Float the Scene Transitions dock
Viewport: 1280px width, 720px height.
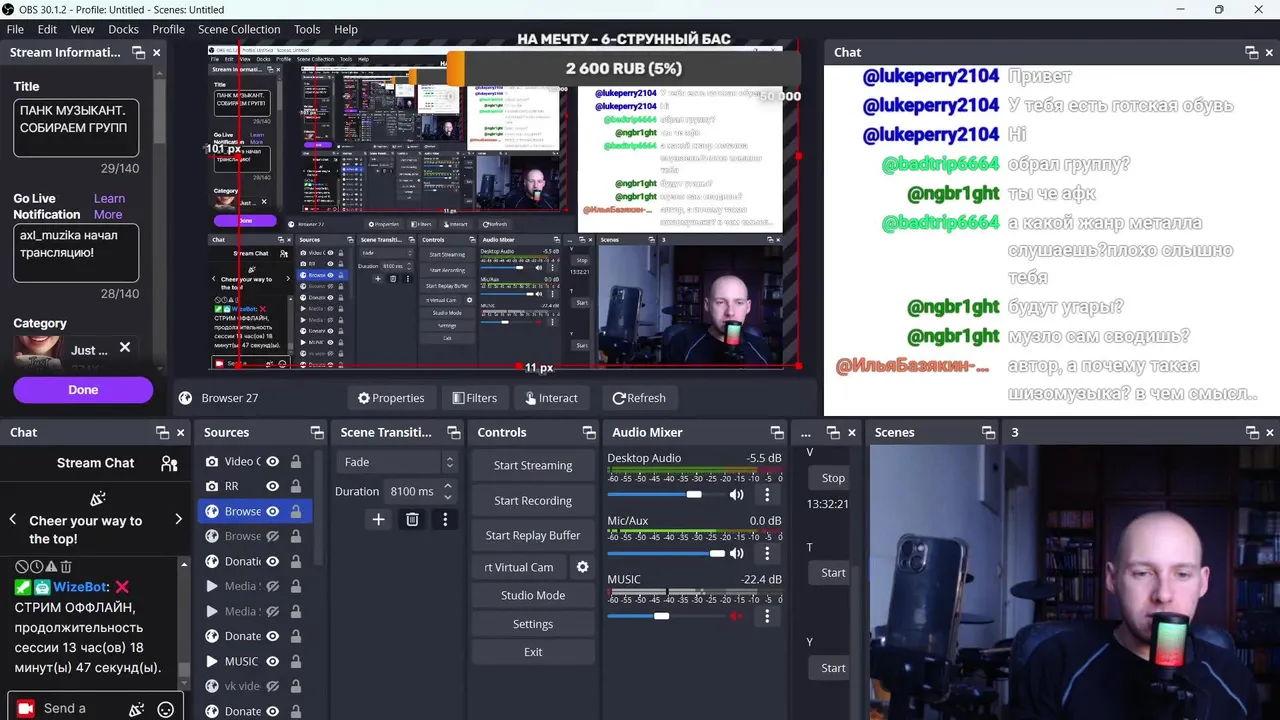coord(453,432)
